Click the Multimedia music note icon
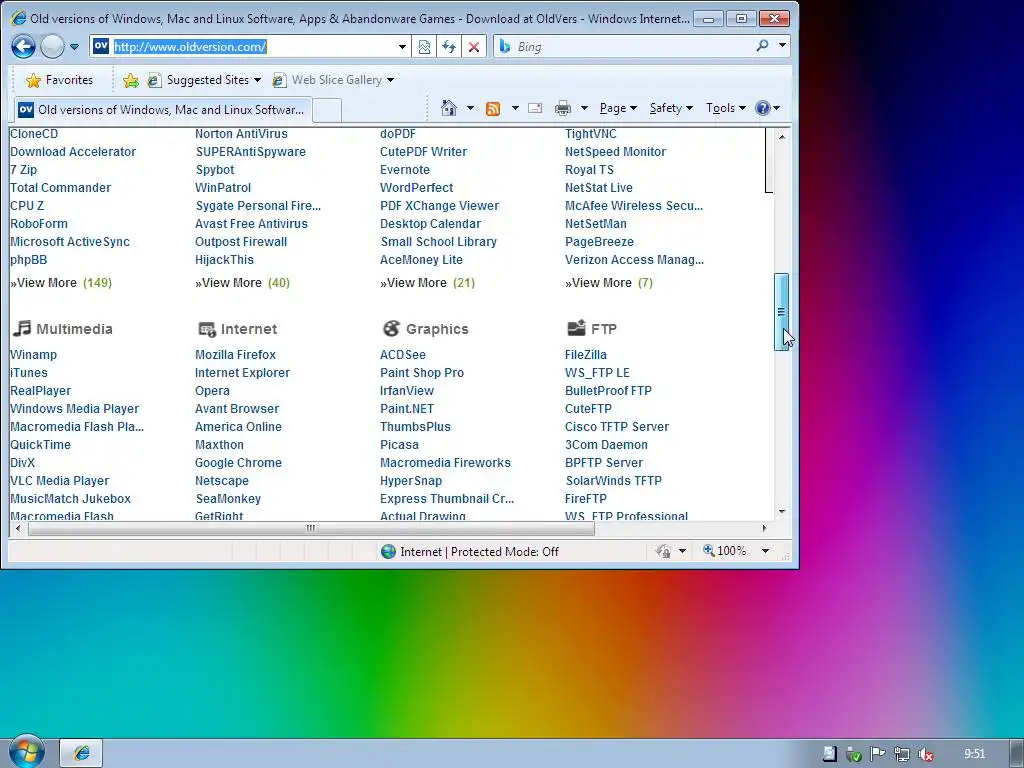 coord(22,328)
